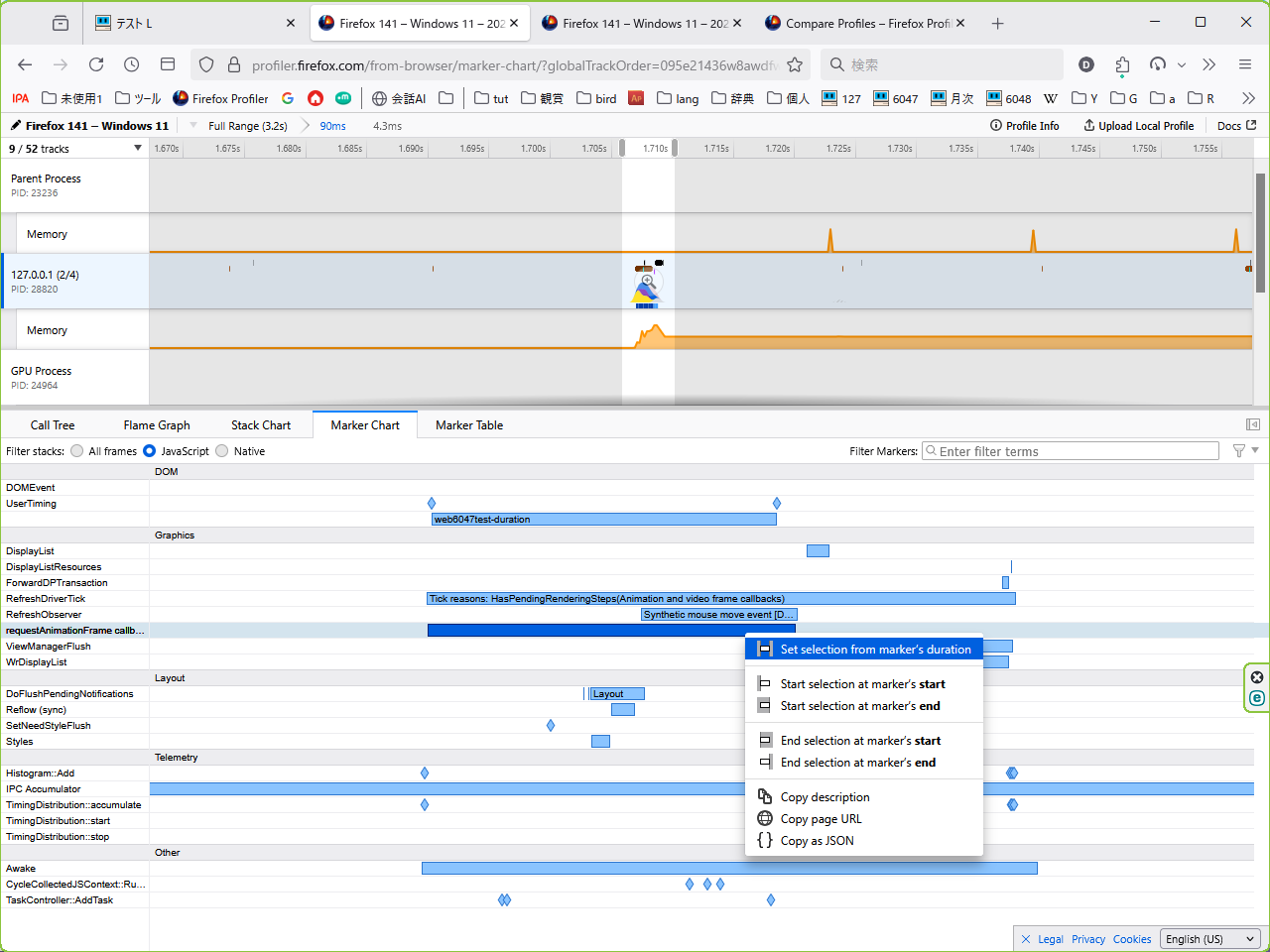The height and width of the screenshot is (952, 1270).
Task: Open the 127 bookmark
Action: click(x=841, y=98)
